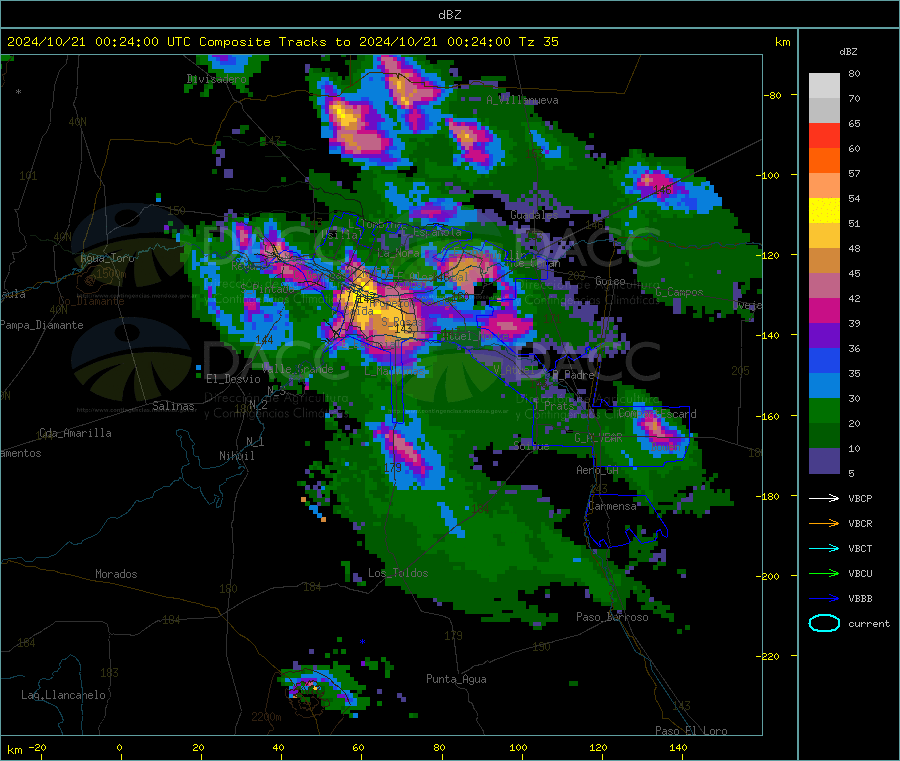900x761 pixels.
Task: Click the '-20' tick on horizontal km axis
Action: (38, 747)
